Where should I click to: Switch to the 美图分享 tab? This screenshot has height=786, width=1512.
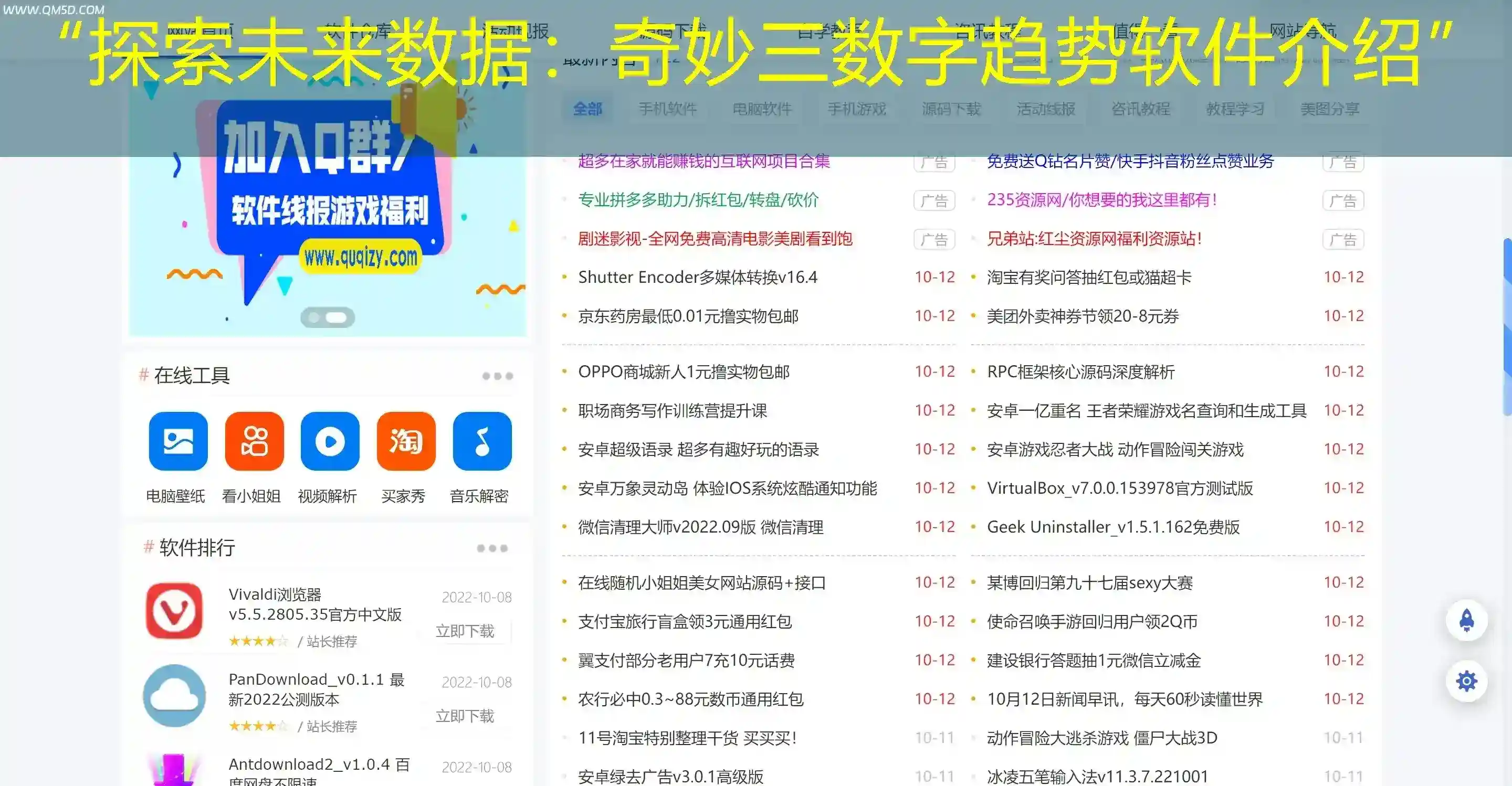coord(1329,109)
